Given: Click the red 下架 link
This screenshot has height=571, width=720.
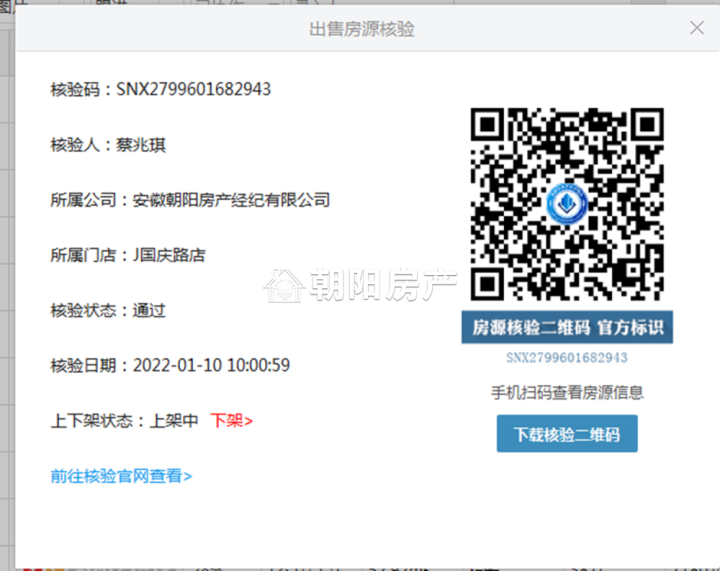Looking at the screenshot, I should (x=231, y=420).
